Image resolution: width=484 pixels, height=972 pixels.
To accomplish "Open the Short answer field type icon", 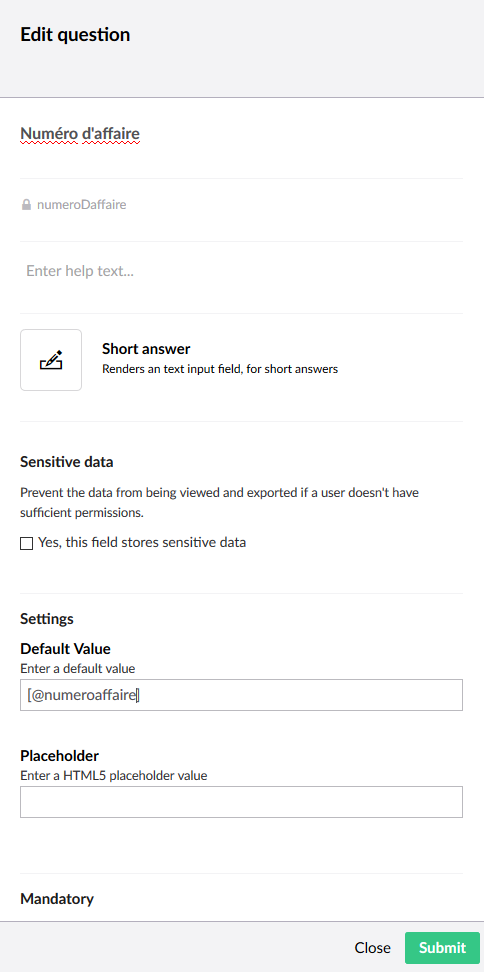I will pyautogui.click(x=51, y=360).
